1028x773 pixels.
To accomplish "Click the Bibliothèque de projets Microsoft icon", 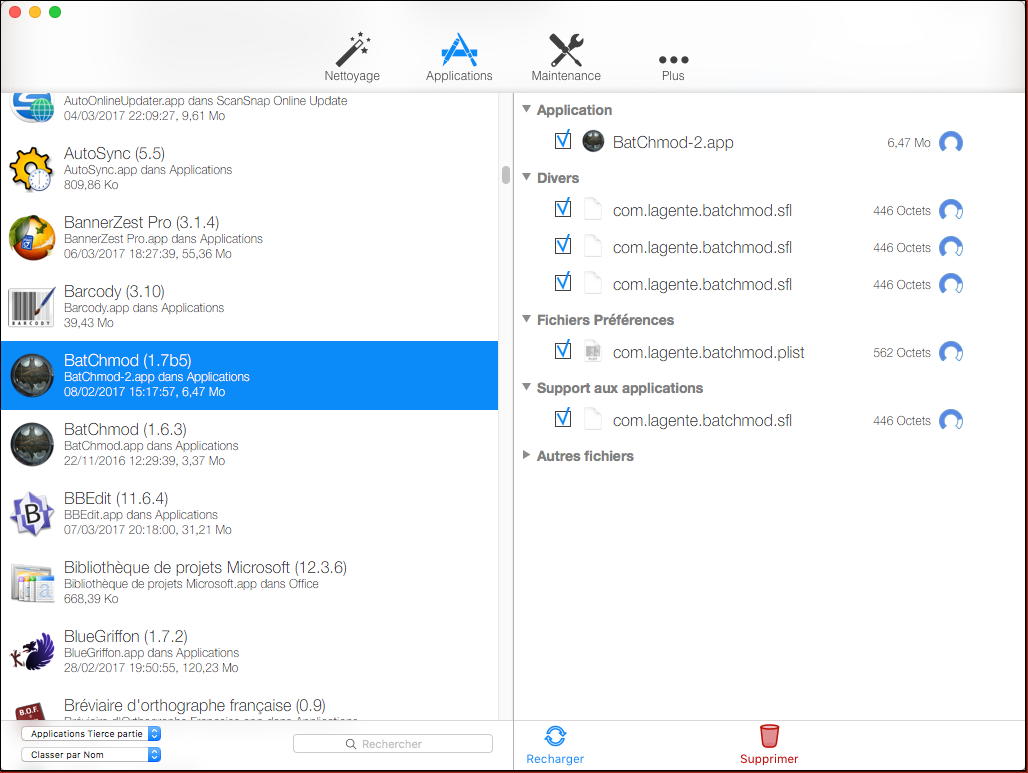I will click(x=31, y=582).
